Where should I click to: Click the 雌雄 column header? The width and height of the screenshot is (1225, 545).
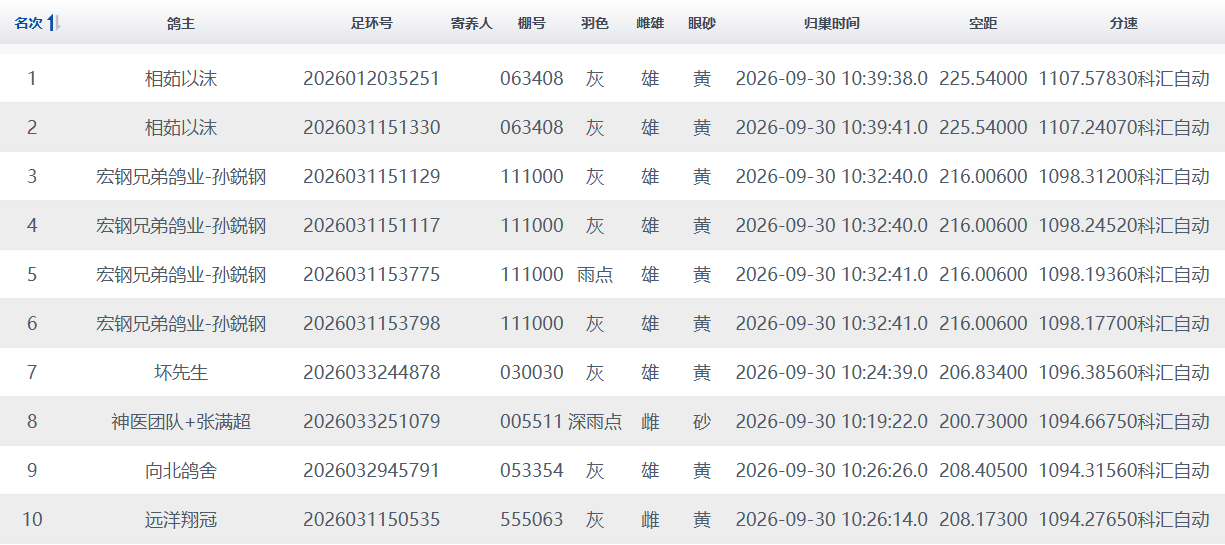tap(650, 23)
